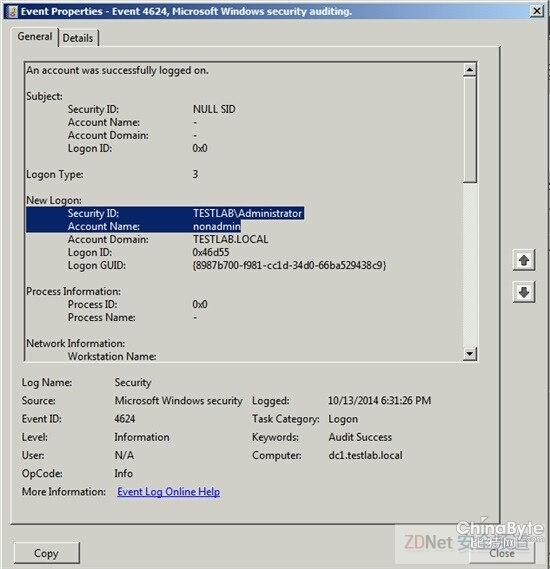Copy the event details with Copy button

46,553
